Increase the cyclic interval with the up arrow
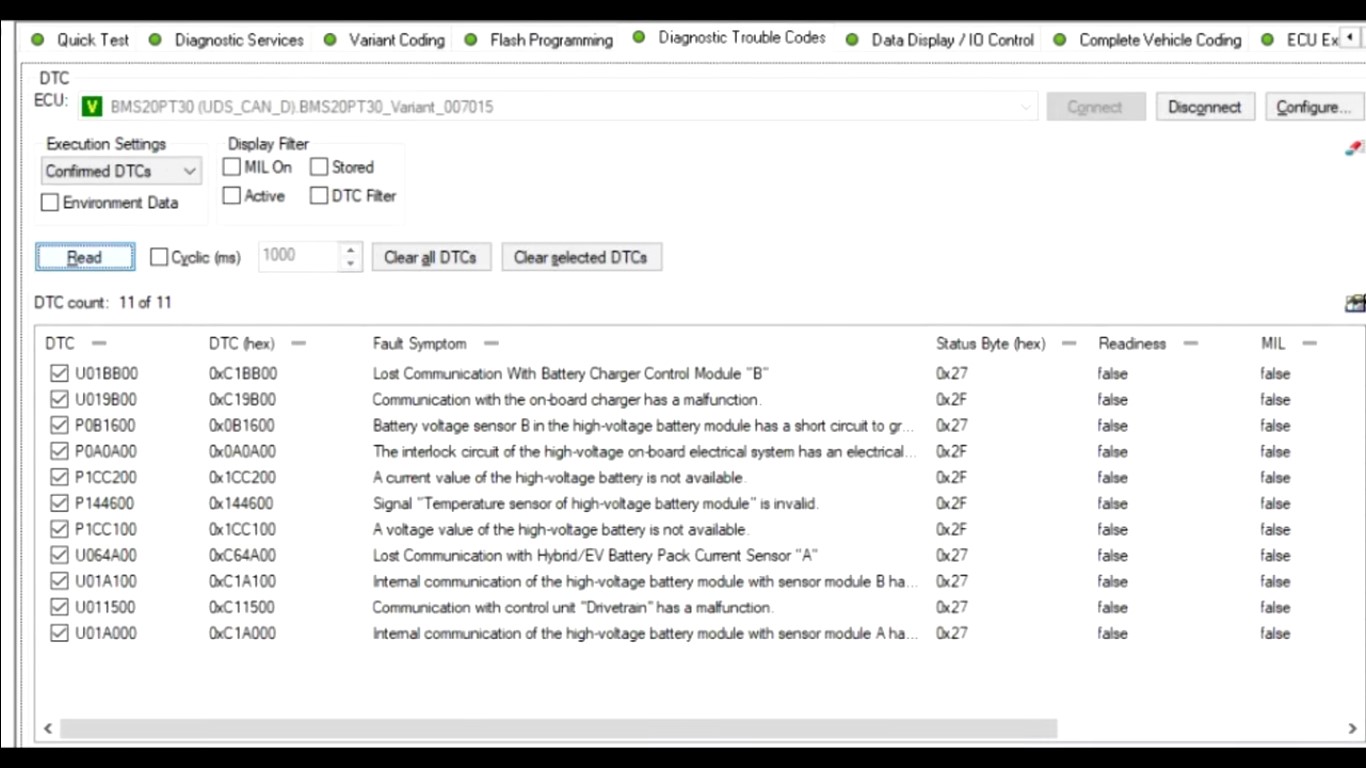The image size is (1366, 768). tap(349, 250)
